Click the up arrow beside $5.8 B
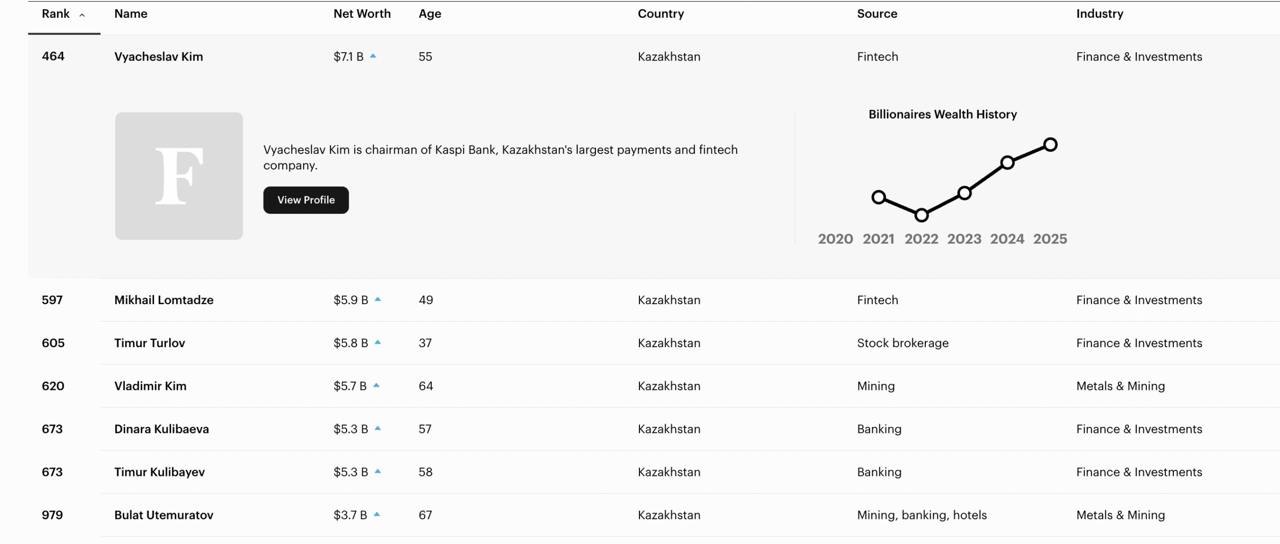This screenshot has height=544, width=1280. 378,343
